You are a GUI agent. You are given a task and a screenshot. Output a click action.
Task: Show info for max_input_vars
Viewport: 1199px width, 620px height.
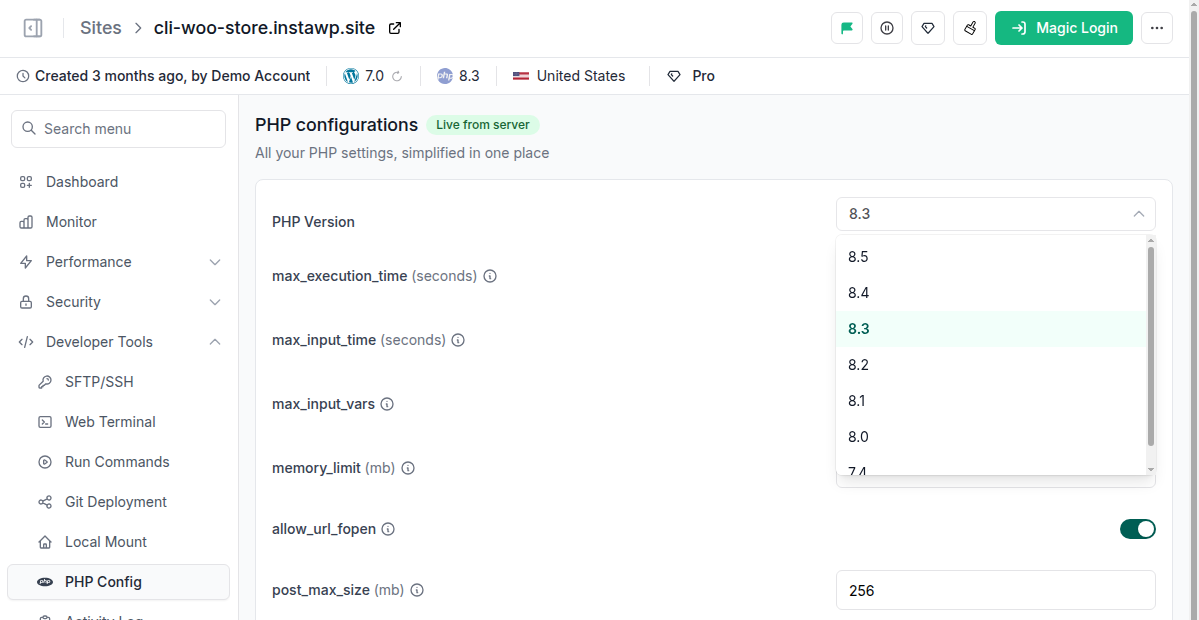pos(387,404)
